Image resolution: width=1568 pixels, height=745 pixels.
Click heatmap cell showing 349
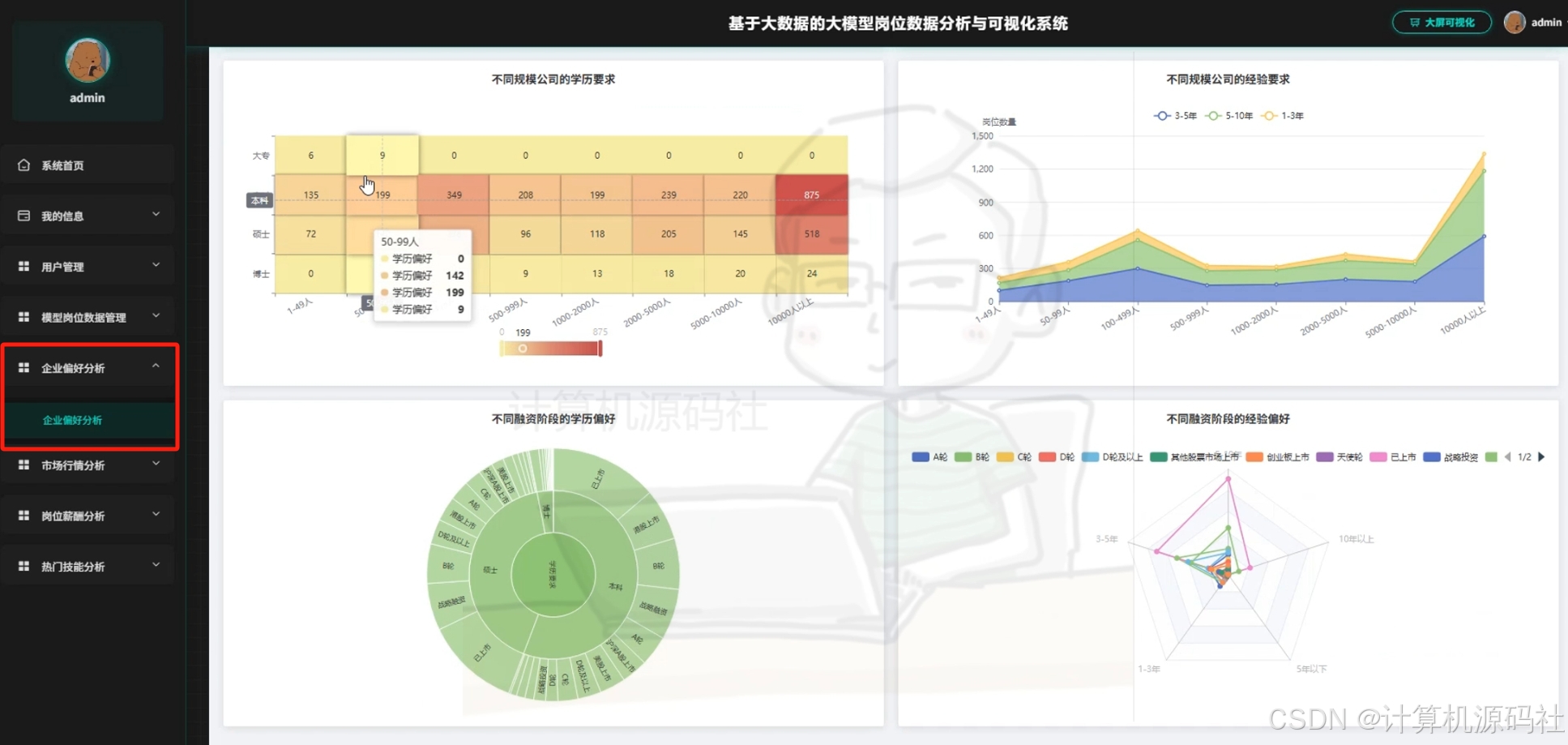pos(454,195)
